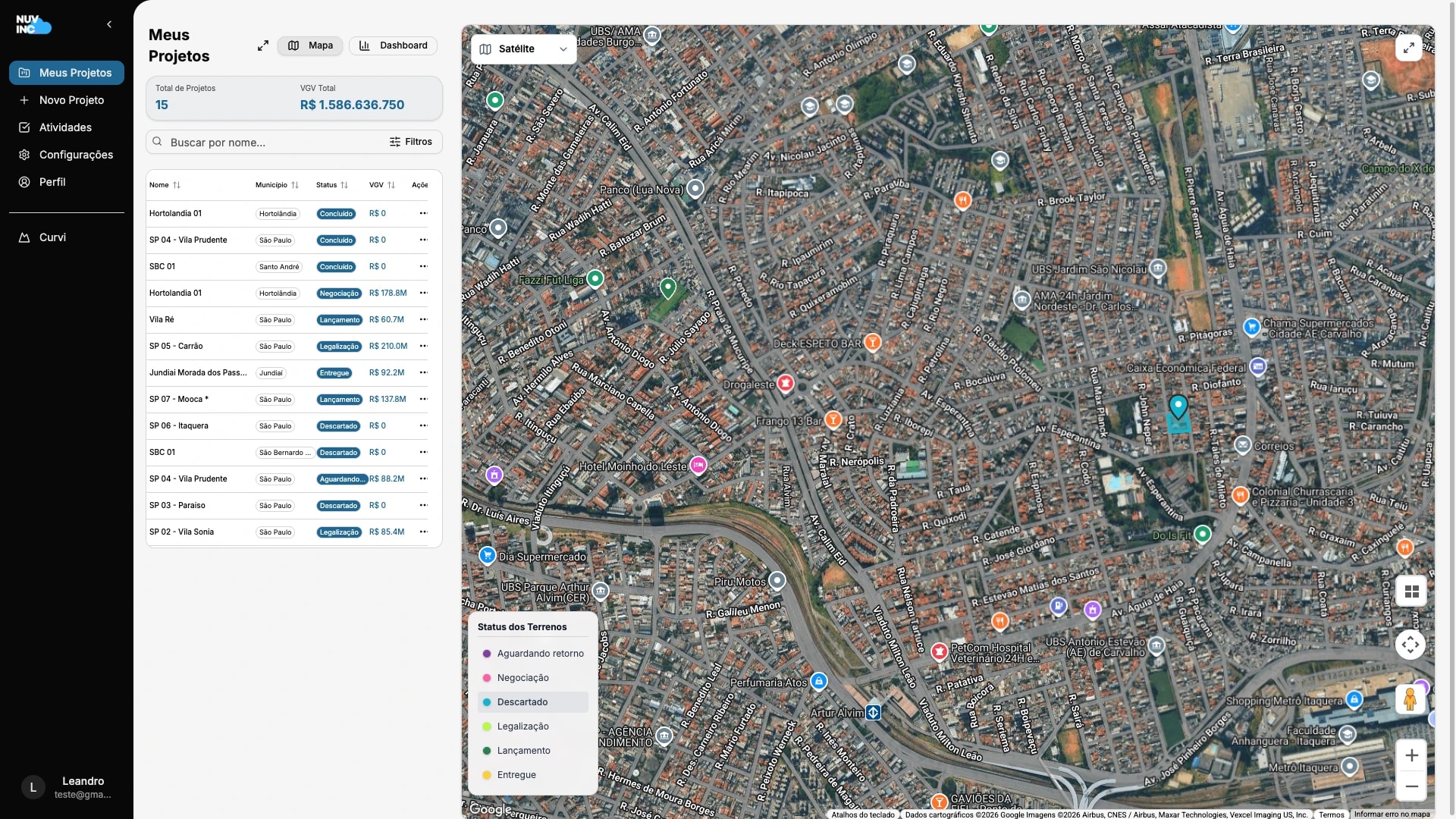Screen dimensions: 1456x819
Task: Open actions menu for Santo André SBC 01
Action: 423,266
